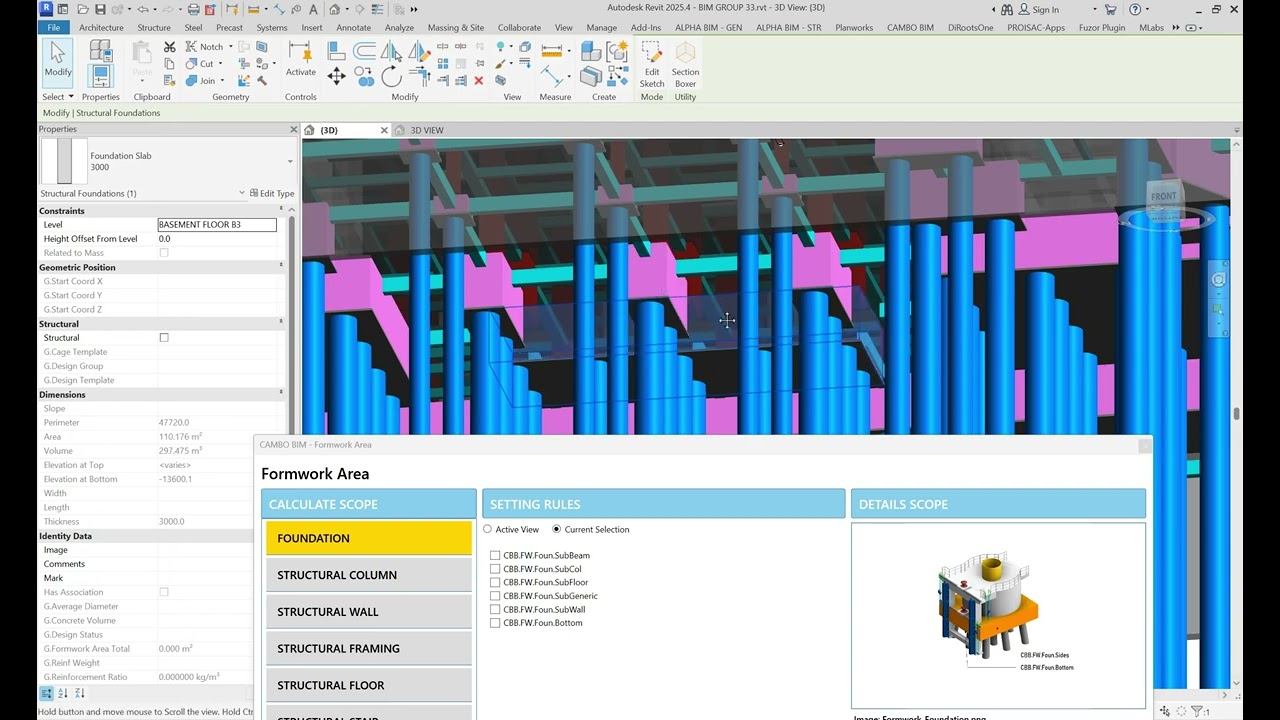The height and width of the screenshot is (720, 1280).
Task: Click the Print icon in quick access toolbar
Action: coord(194,9)
